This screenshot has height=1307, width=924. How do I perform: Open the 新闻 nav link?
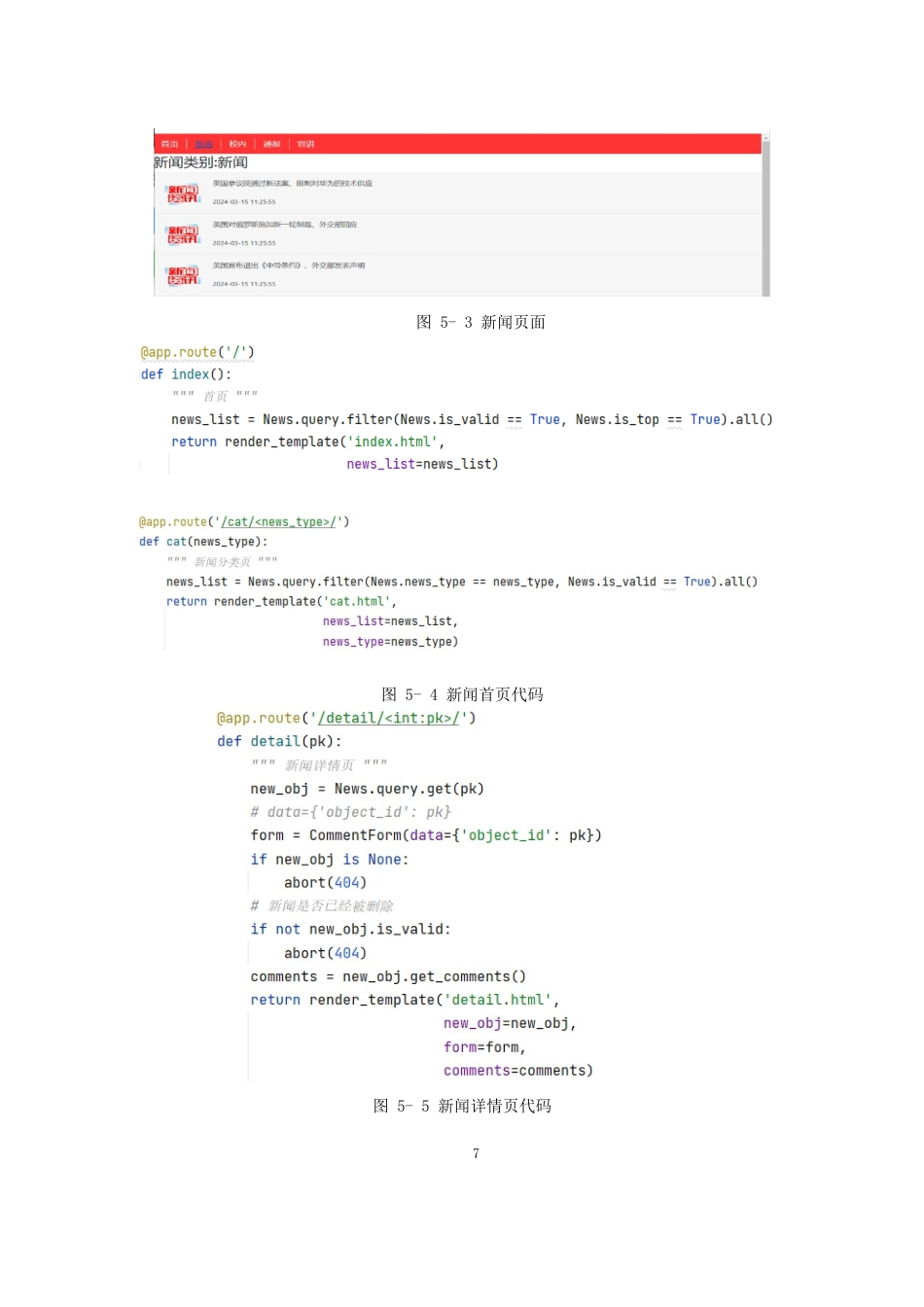pyautogui.click(x=204, y=144)
